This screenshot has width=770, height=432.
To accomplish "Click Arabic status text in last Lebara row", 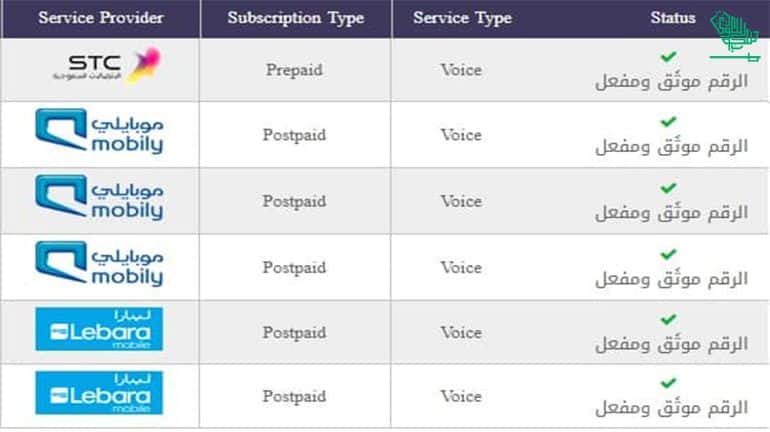I will click(671, 408).
